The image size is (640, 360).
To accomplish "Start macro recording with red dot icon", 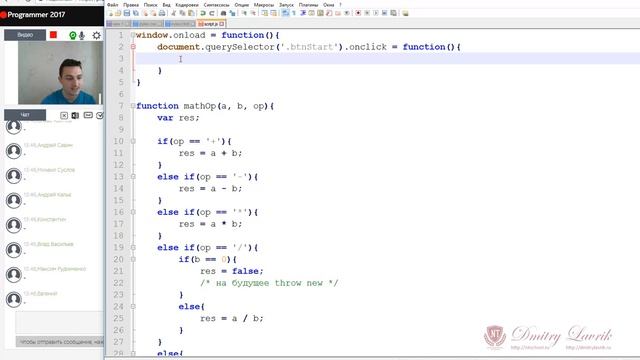I will (358, 13).
